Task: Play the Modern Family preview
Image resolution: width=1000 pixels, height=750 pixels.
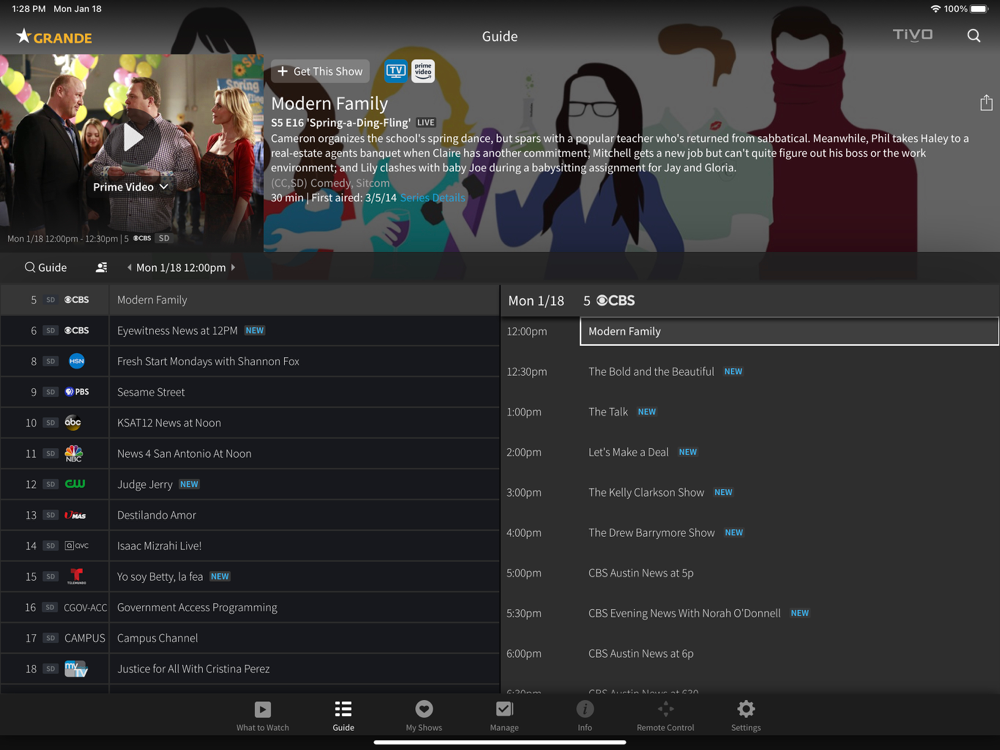Action: point(132,138)
